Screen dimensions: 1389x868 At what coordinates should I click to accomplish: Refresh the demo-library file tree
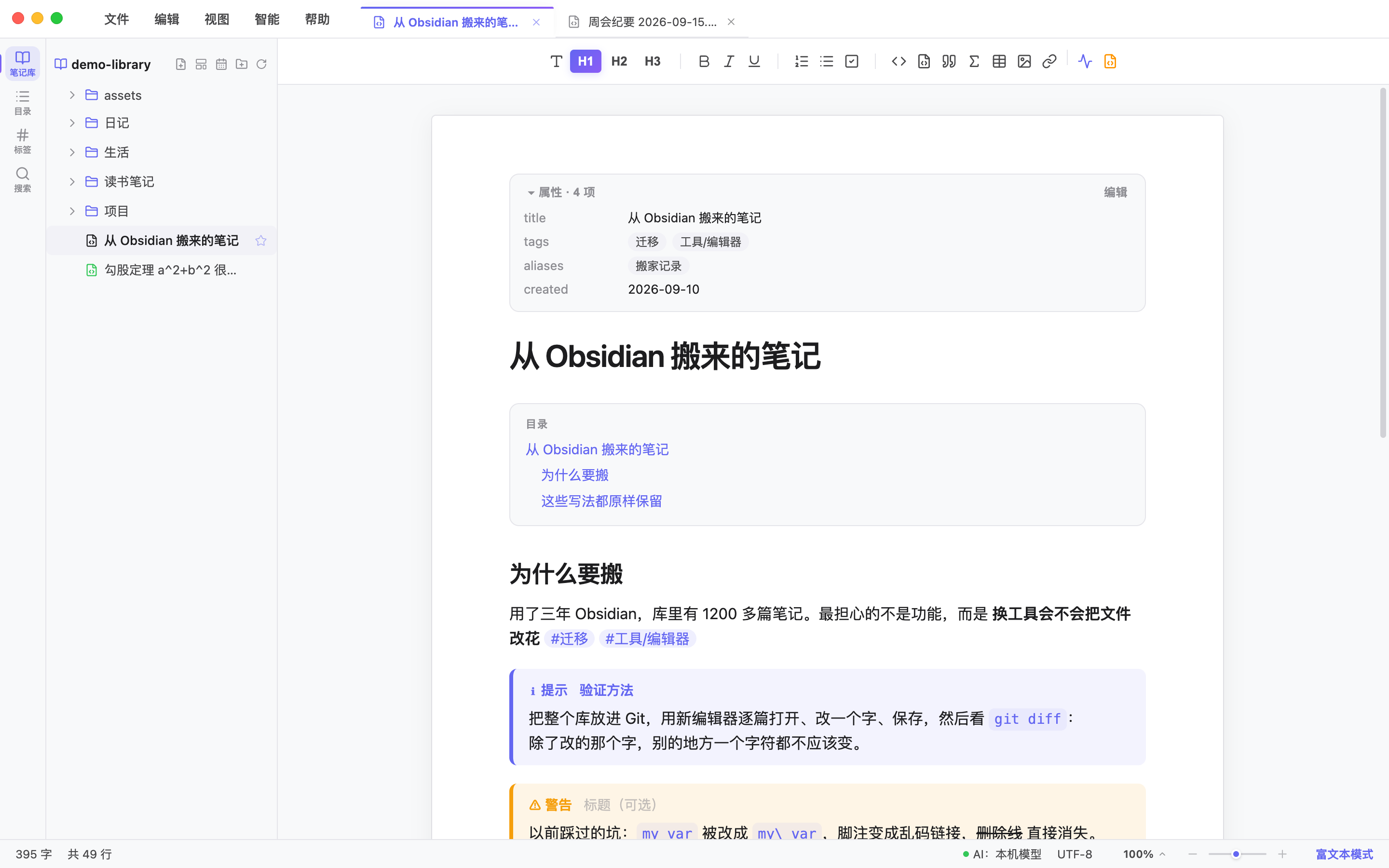click(262, 64)
